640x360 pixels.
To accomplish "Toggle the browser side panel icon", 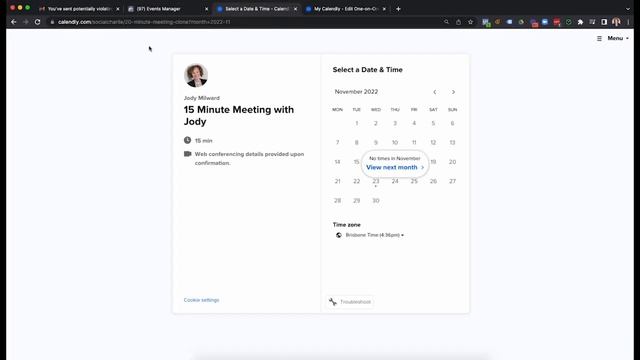I will 604,22.
